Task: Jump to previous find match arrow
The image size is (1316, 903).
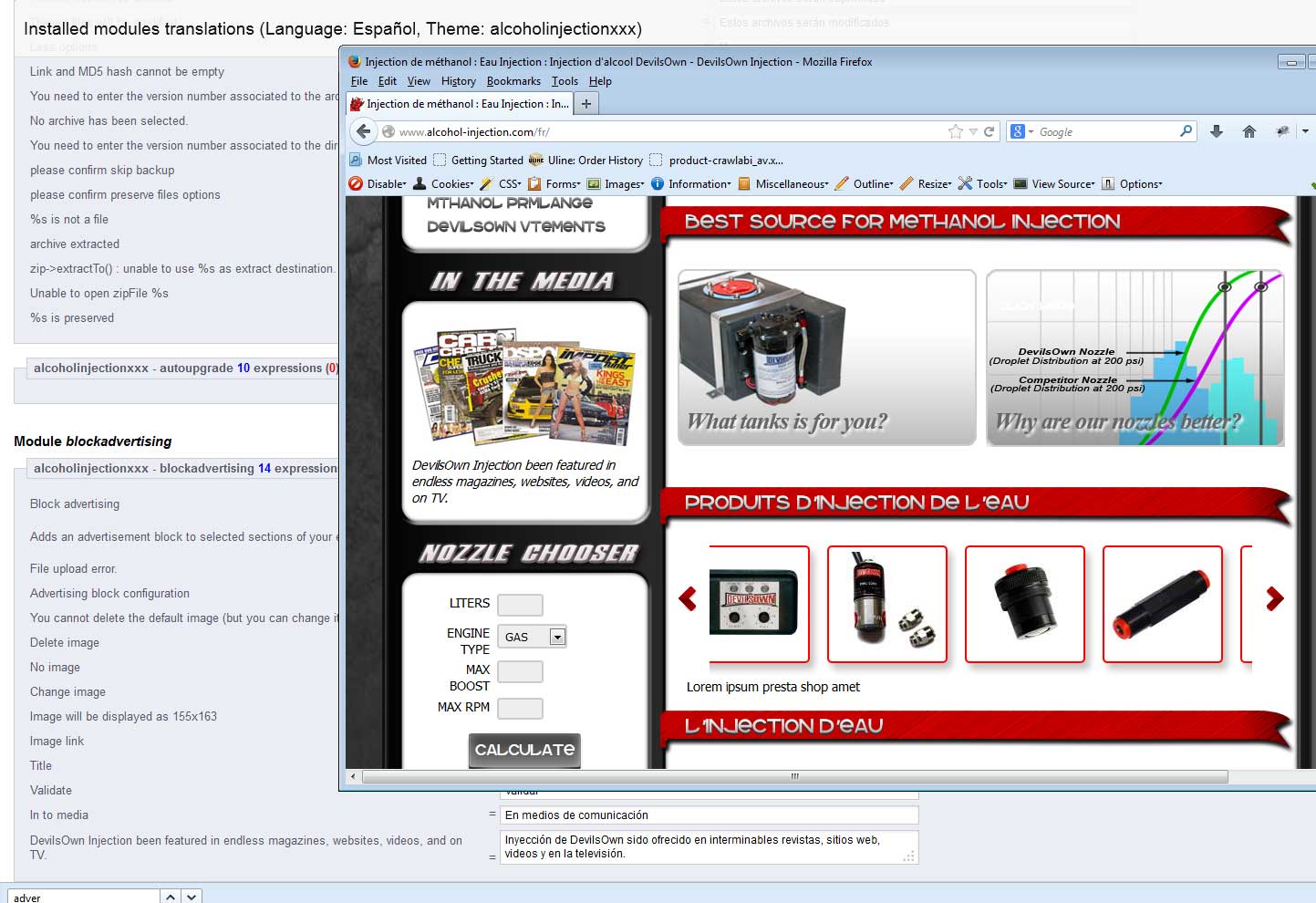Action: [x=171, y=897]
